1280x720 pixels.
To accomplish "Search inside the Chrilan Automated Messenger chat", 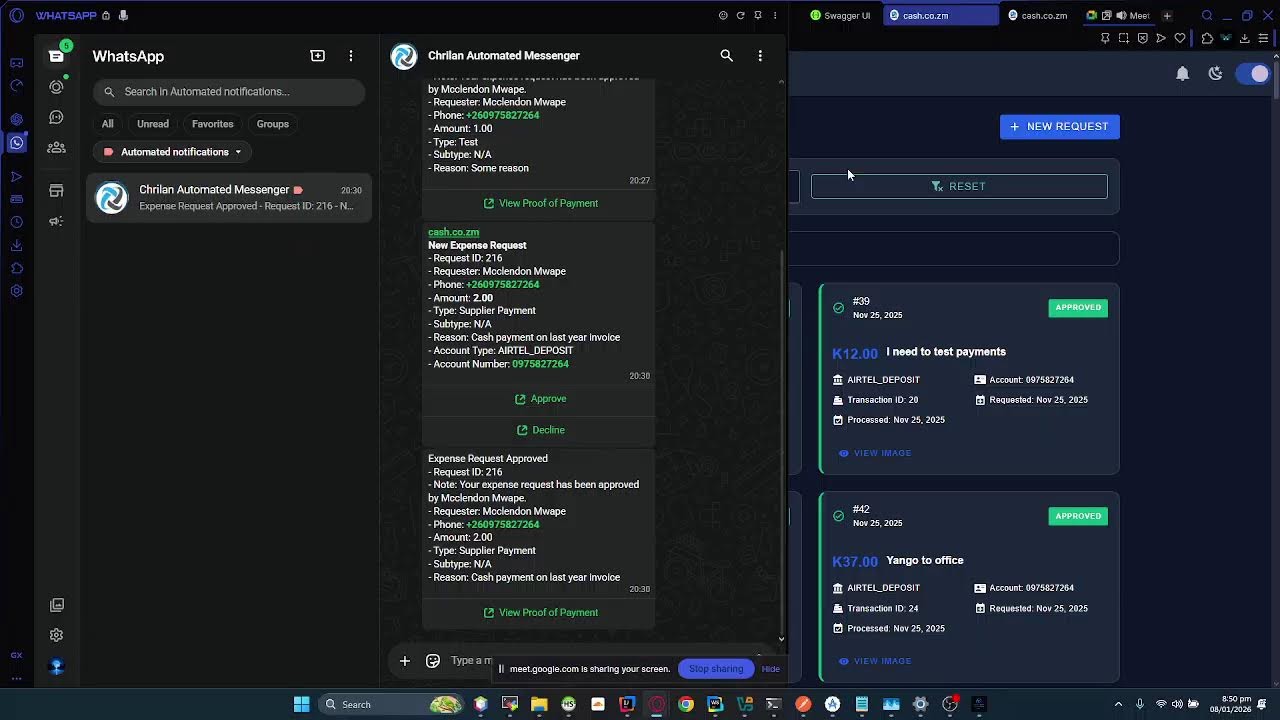I will 727,56.
